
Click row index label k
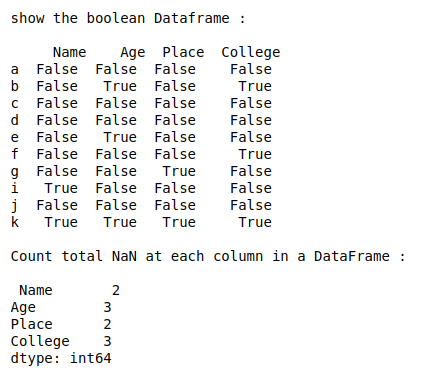[15, 222]
